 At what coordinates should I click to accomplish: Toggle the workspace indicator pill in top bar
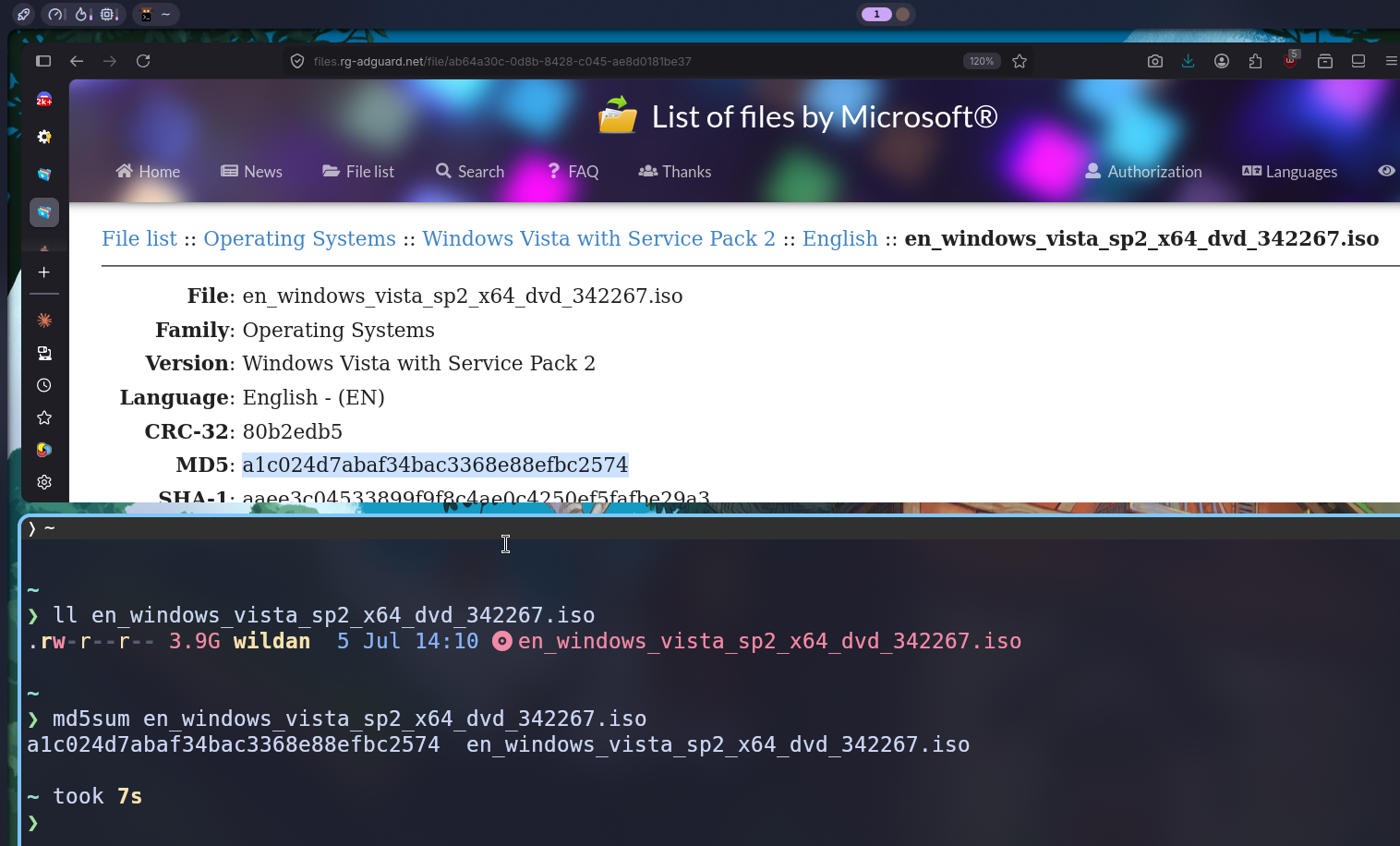[x=886, y=14]
